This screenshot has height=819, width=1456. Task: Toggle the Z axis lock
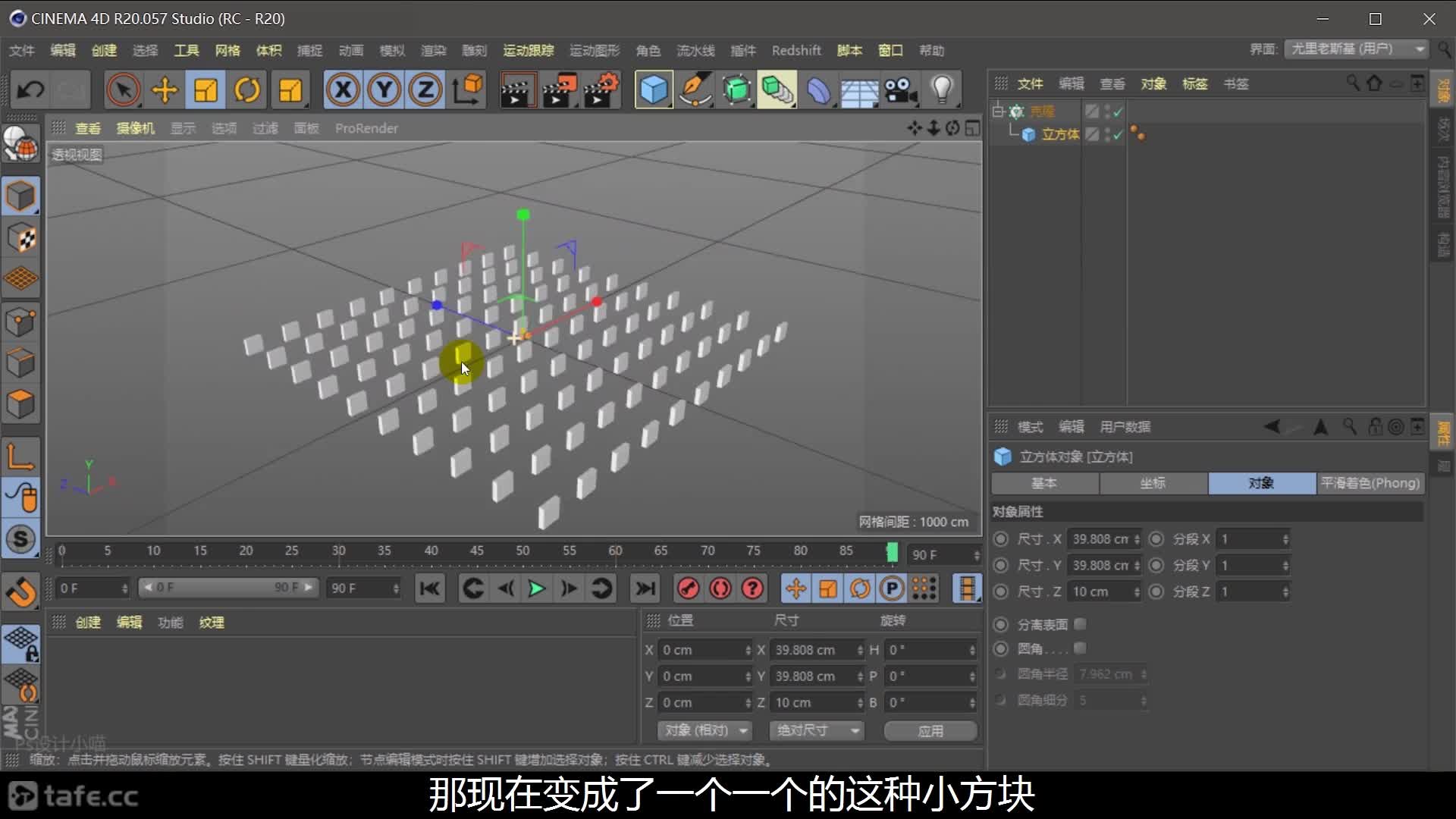tap(425, 89)
